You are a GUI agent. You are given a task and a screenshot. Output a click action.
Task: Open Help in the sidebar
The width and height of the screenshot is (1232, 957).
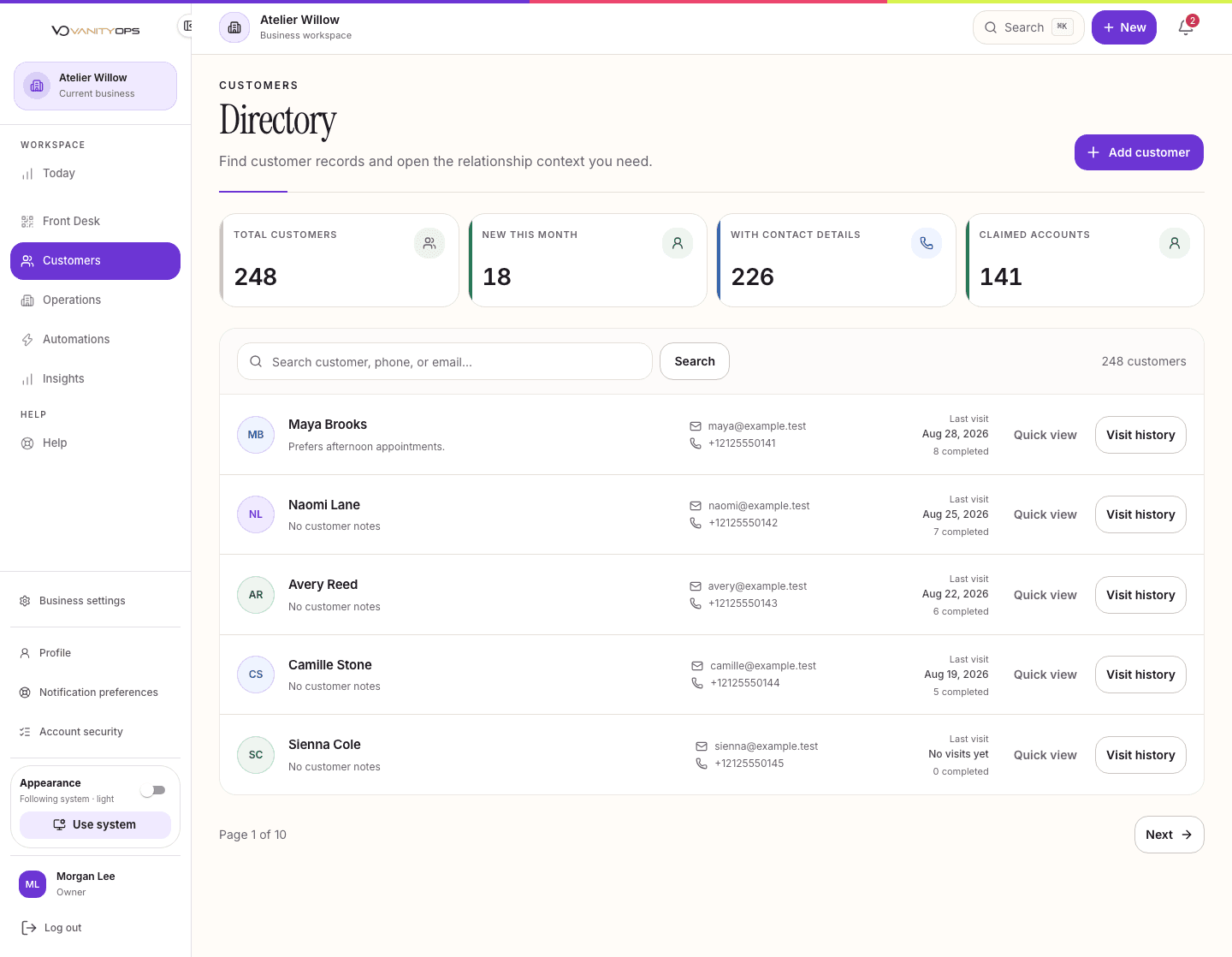point(95,443)
